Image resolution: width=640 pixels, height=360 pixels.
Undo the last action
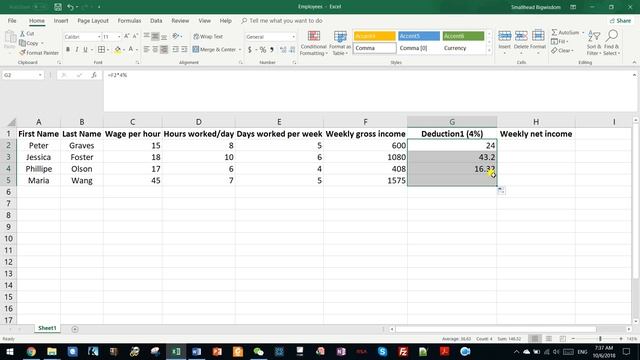point(70,7)
